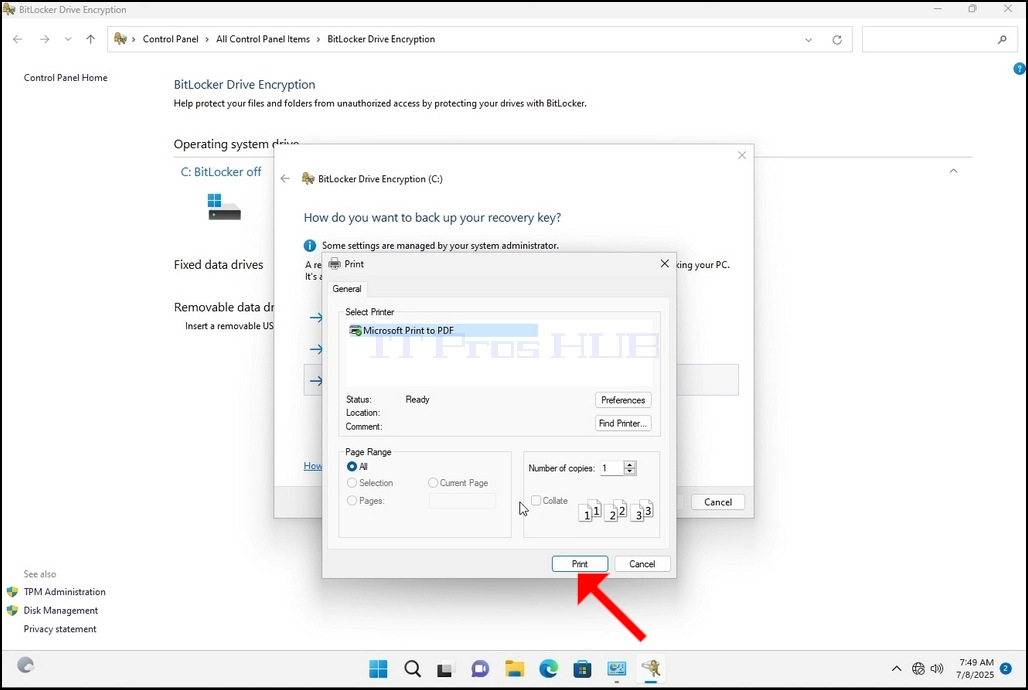Screen dimensions: 1028x690
Task: Click BitLocker Drive Encryption breadcrumb
Action: [x=381, y=39]
